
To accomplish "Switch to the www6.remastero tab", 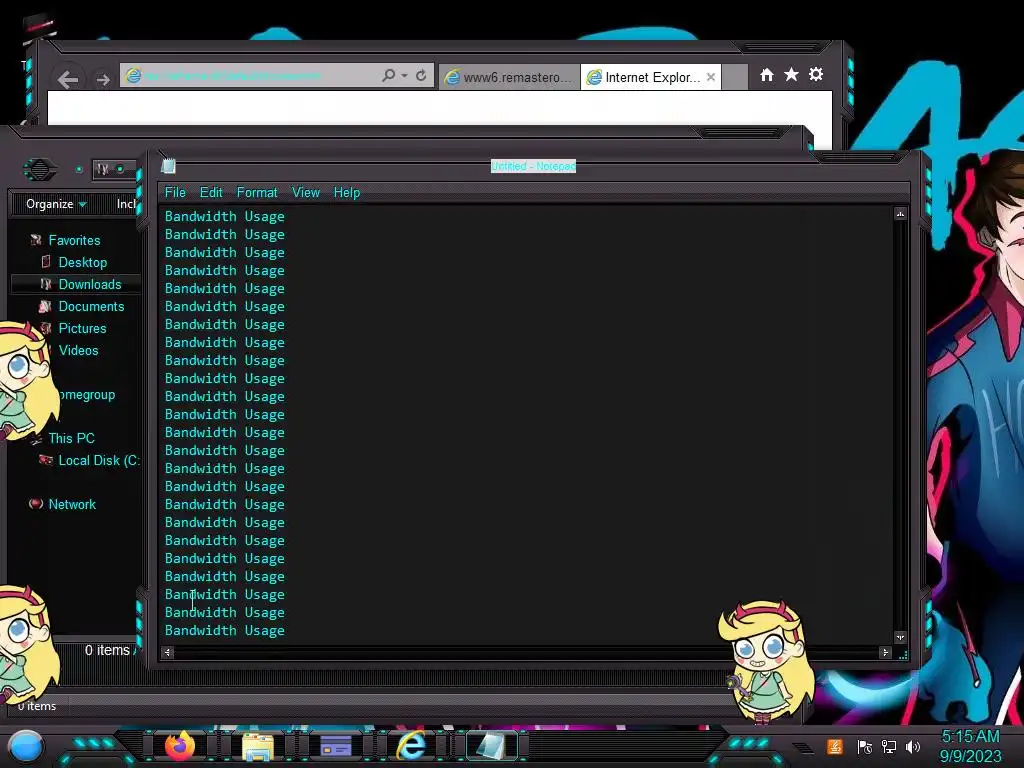I will pos(509,77).
